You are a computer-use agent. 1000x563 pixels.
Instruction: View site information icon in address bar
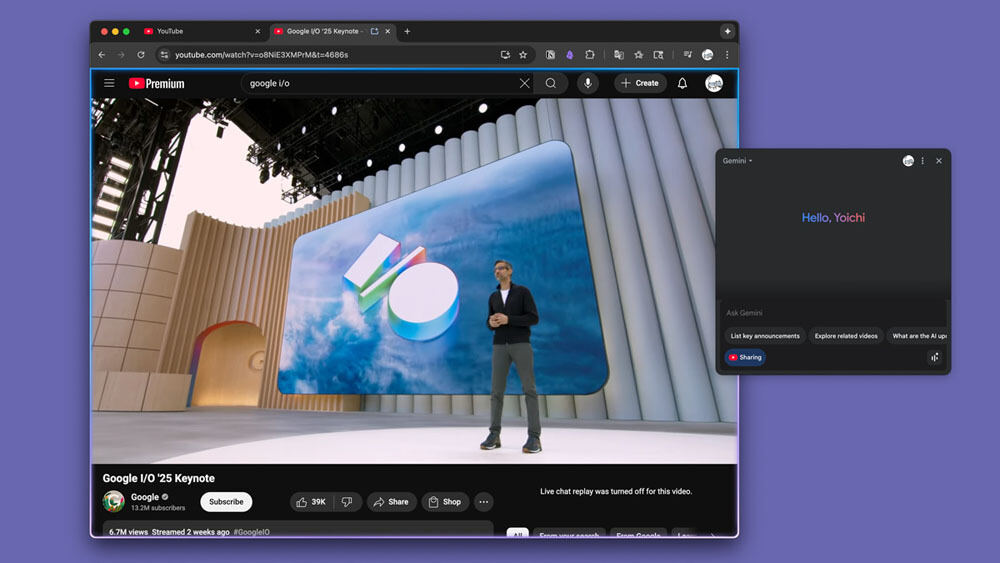click(x=165, y=55)
